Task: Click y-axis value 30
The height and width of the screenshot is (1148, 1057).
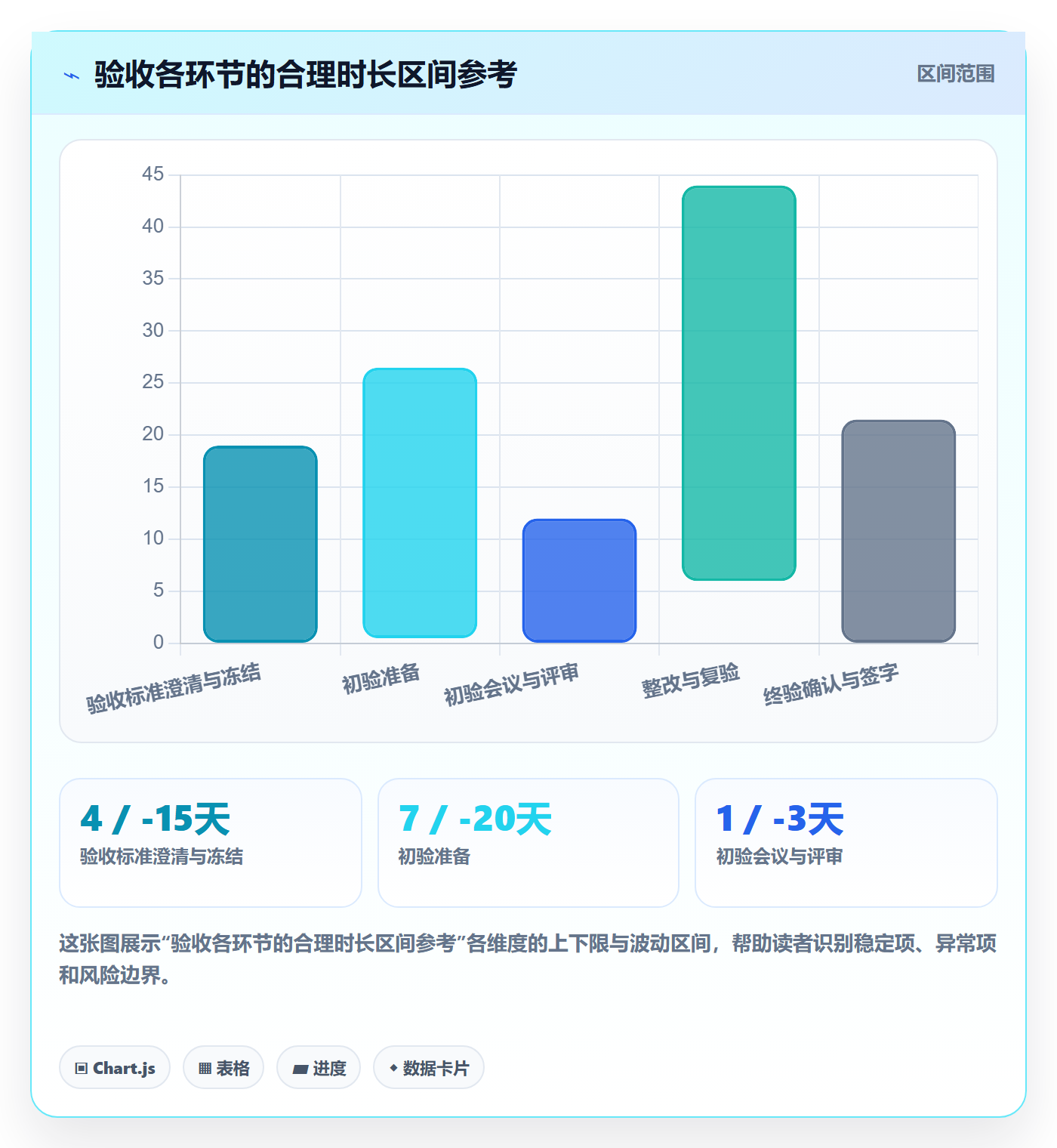Action: 153,330
